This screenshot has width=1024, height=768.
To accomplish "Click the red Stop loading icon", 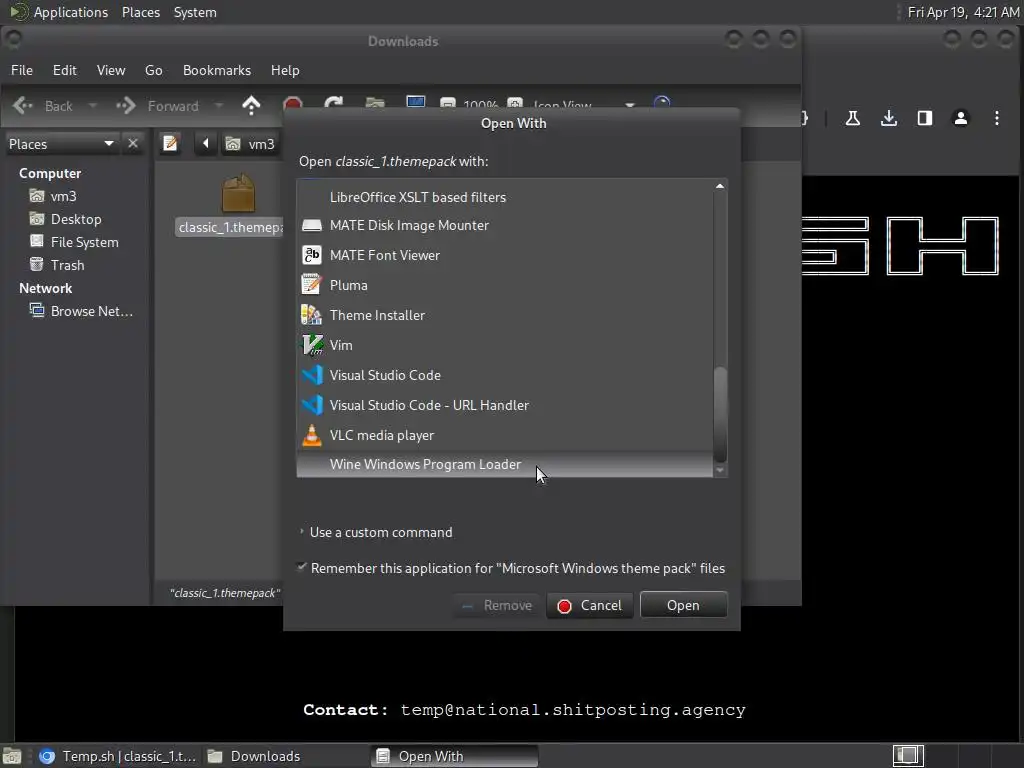I will pos(293,104).
